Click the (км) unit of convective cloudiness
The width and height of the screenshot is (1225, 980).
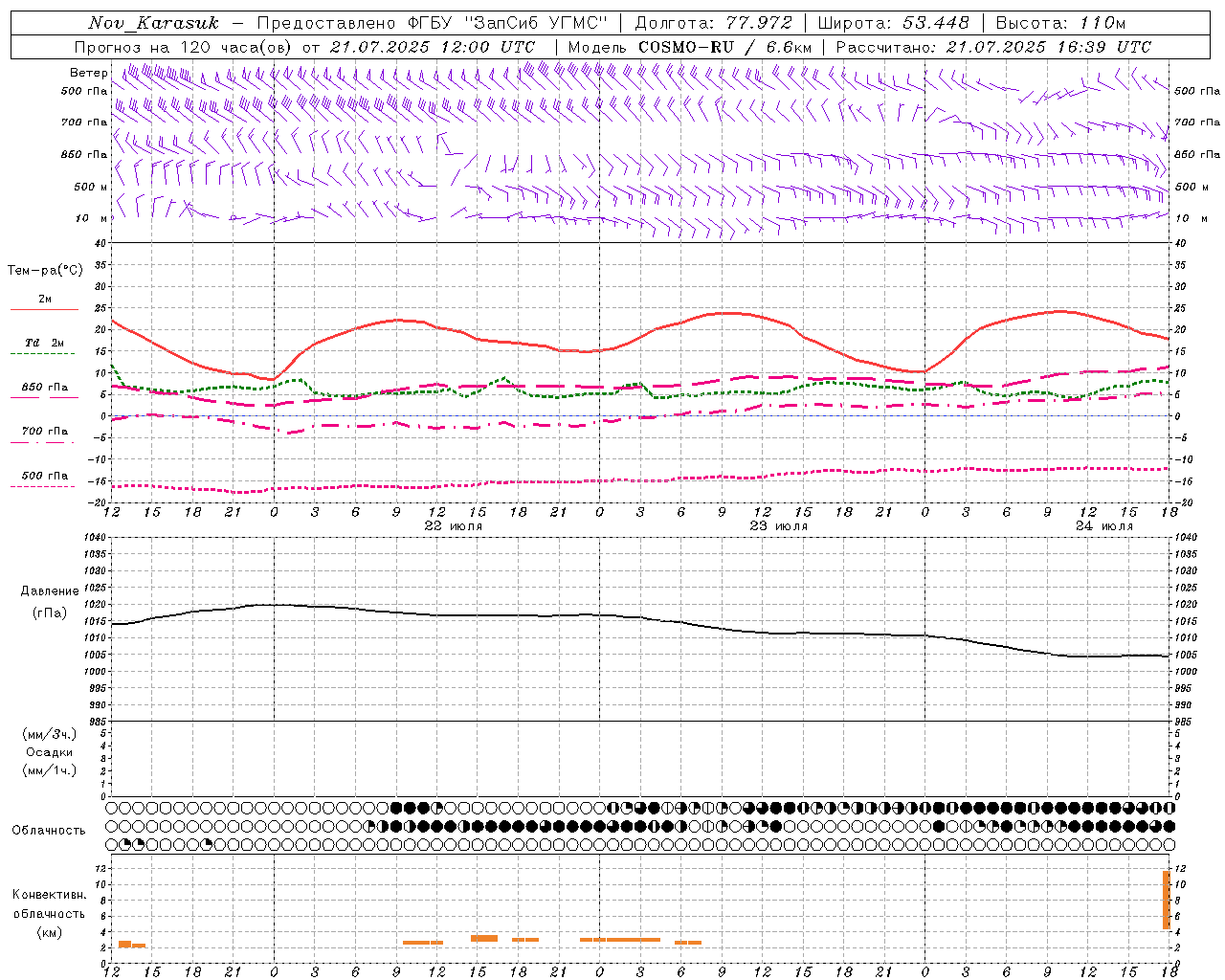tap(49, 932)
